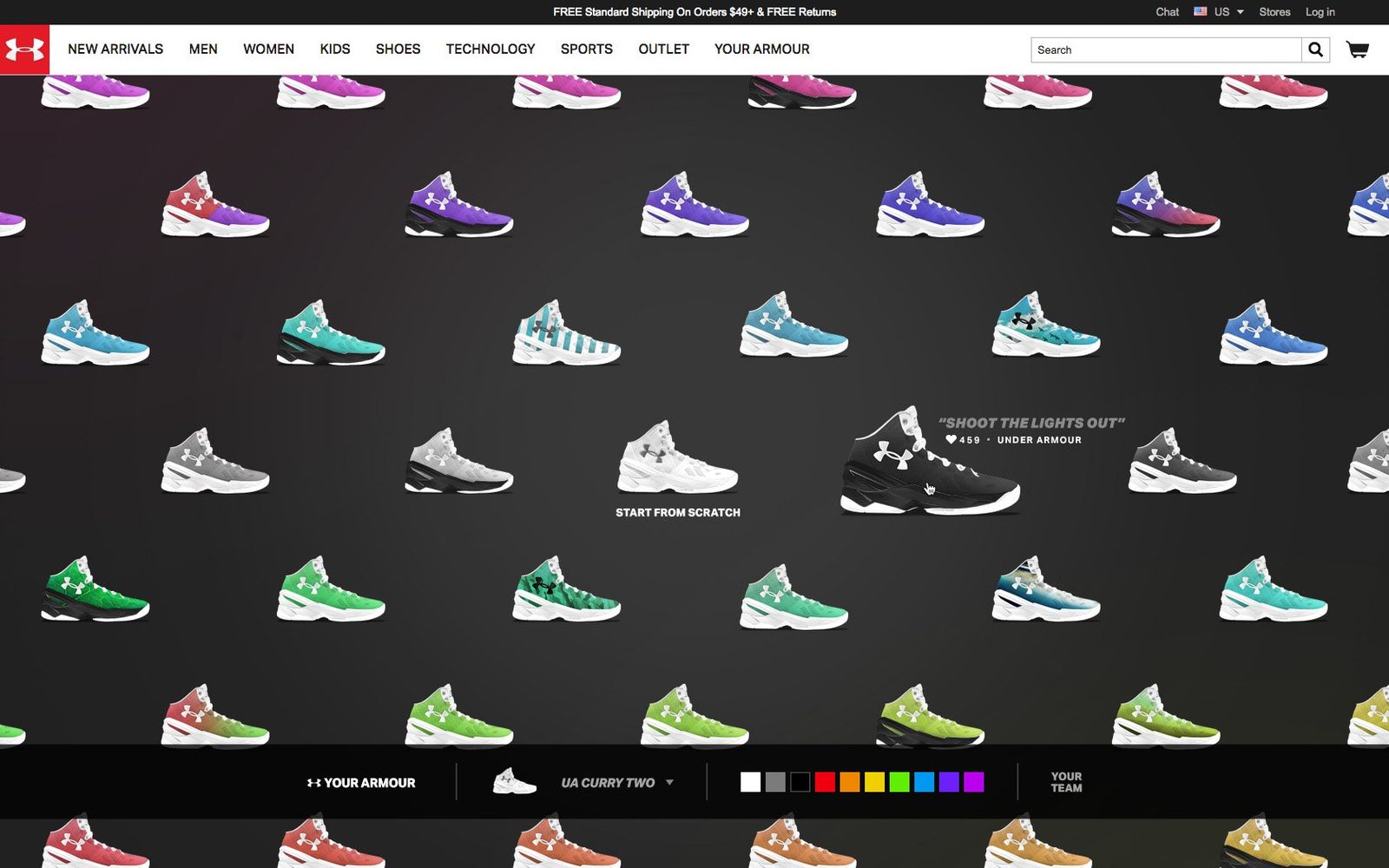
Task: Click the Under Armour creator name beside 459
Action: point(1039,440)
